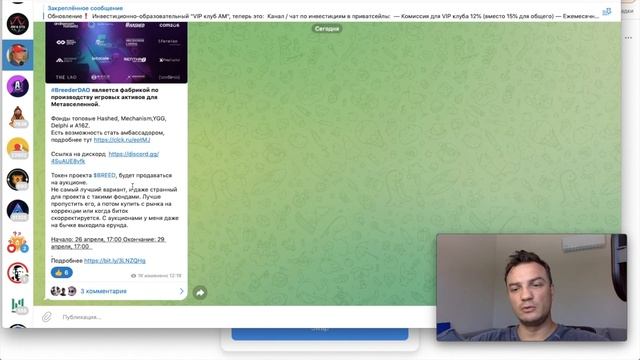Screen dimensions: 640x360
Task: Open the pinned message about VIP клуб AM
Action: pyautogui.click(x=322, y=12)
